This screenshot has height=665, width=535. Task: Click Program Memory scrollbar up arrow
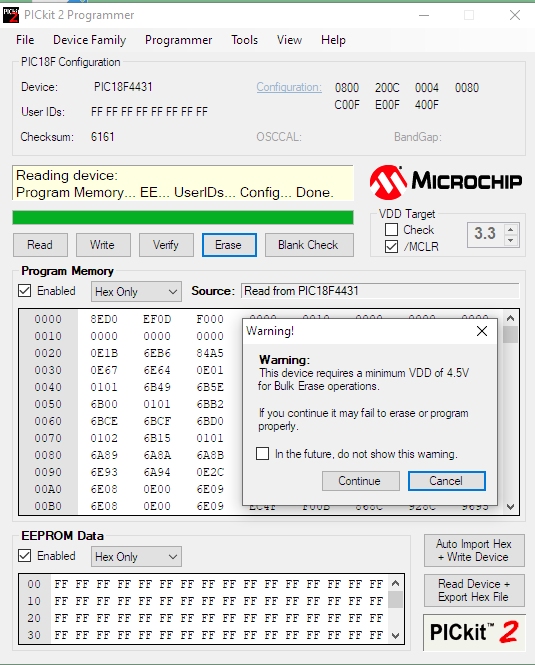coord(510,318)
